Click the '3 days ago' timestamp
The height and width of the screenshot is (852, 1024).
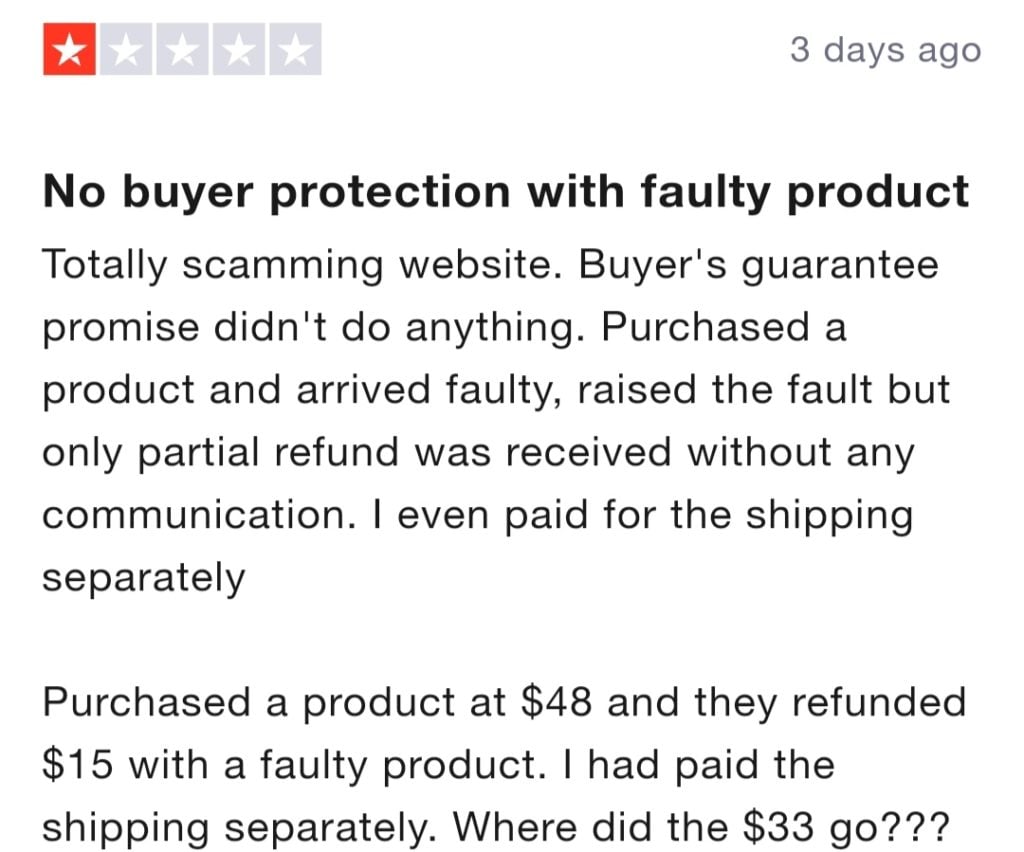[x=886, y=51]
